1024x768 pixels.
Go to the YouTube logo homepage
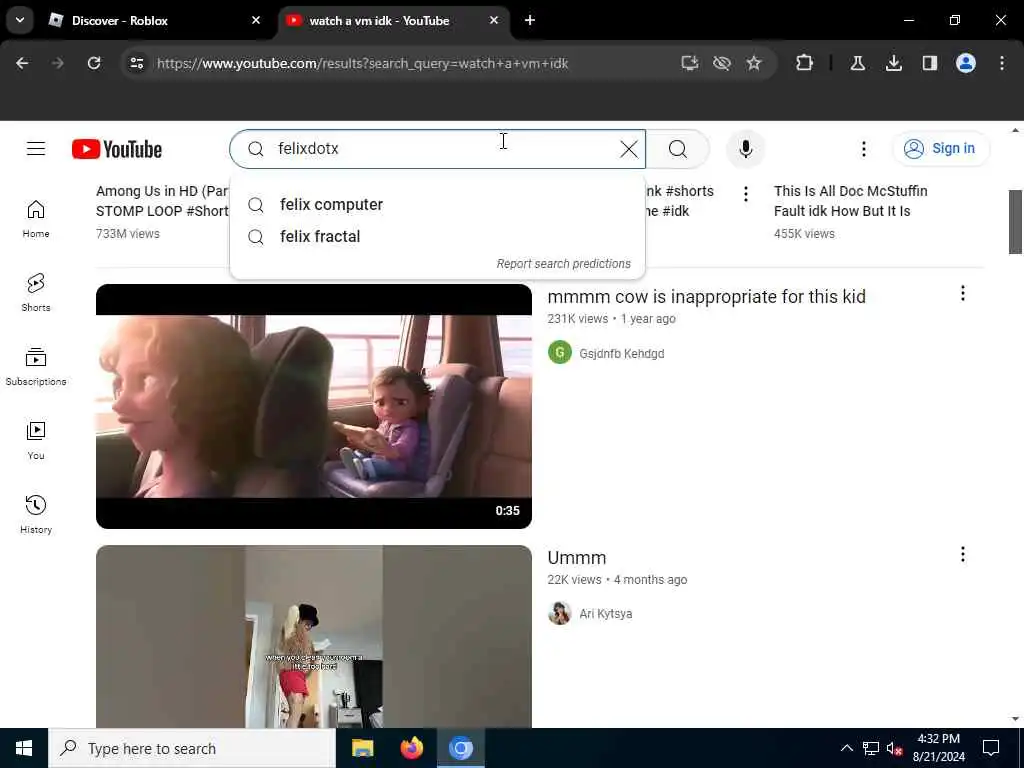click(117, 150)
